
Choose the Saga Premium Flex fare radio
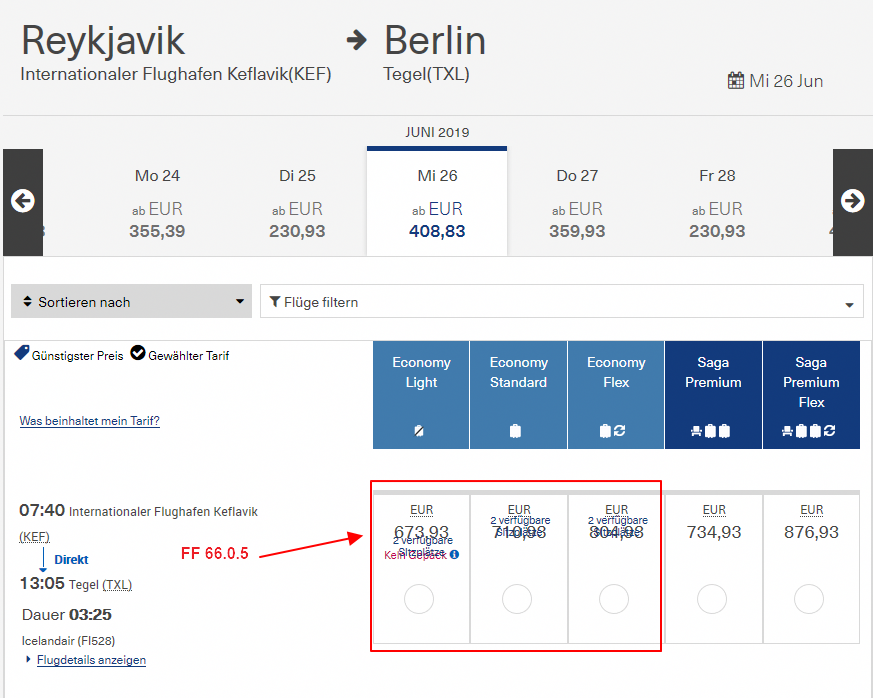click(x=811, y=599)
